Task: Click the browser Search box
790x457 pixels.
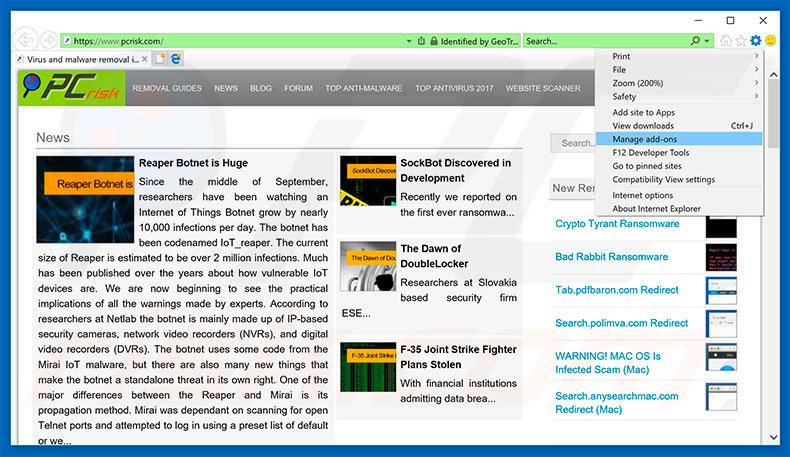Action: click(606, 41)
